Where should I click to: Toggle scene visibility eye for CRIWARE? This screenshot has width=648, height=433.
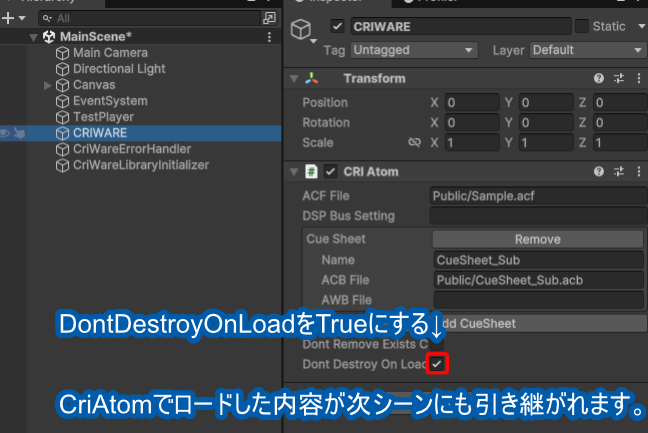[x=5, y=133]
